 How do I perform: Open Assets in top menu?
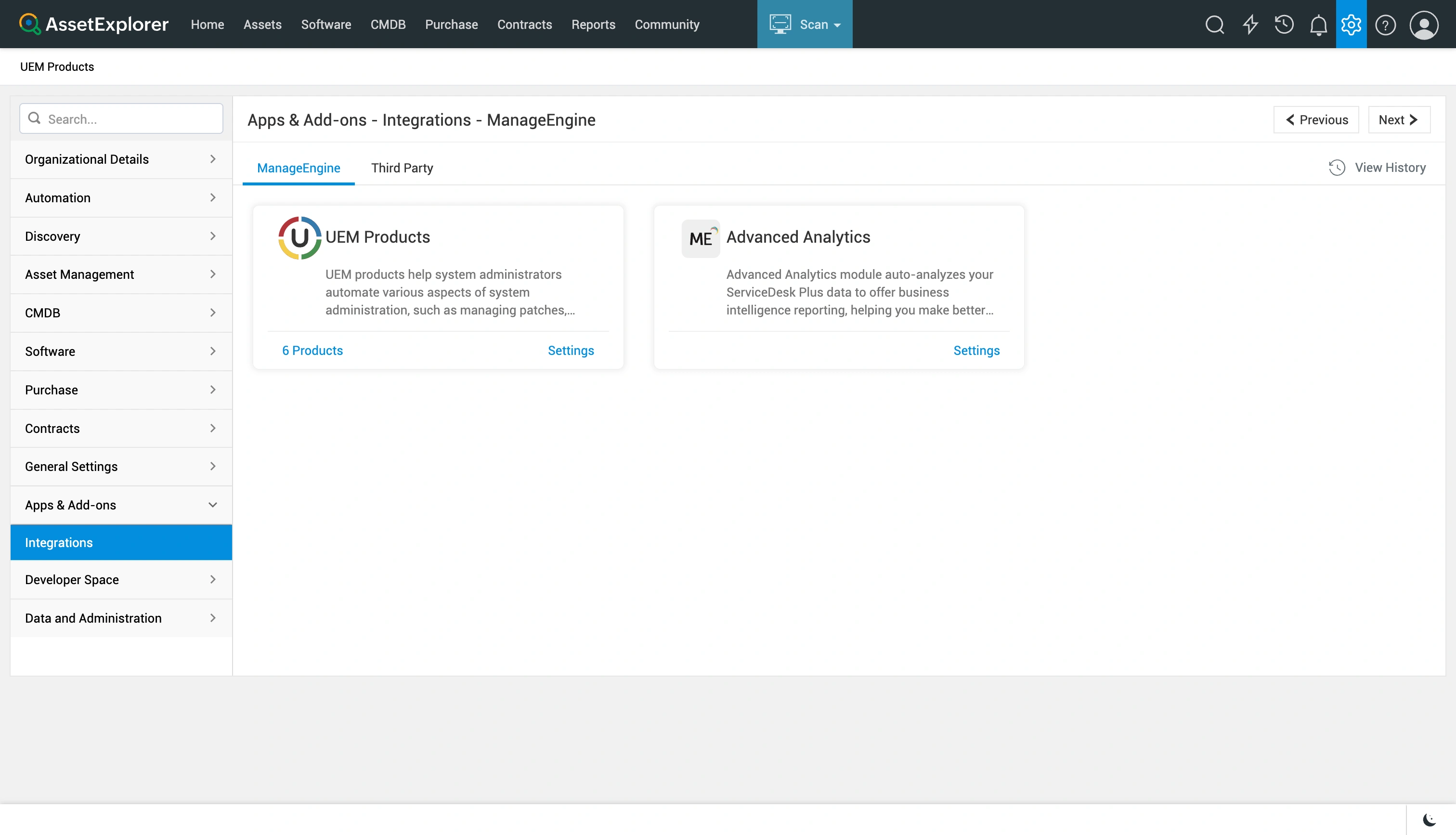262,24
